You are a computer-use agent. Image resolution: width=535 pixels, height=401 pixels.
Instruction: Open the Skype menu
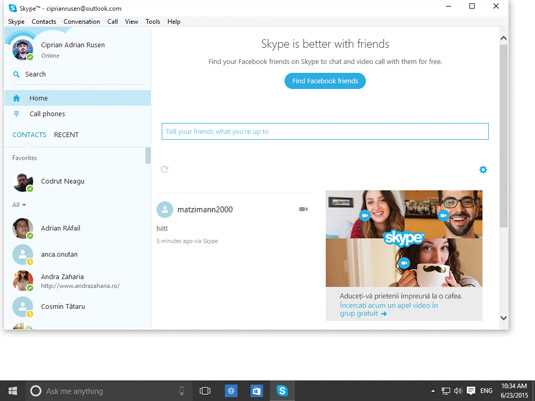point(16,22)
